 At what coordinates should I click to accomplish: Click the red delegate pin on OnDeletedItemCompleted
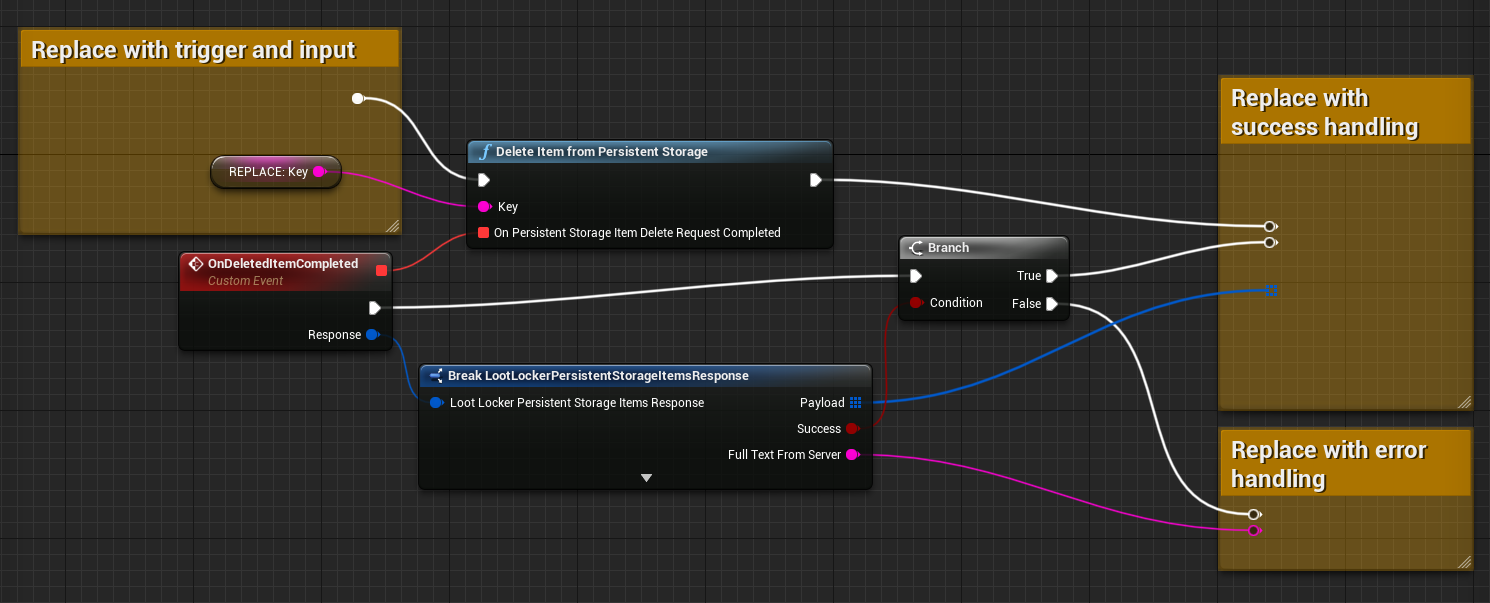tap(381, 269)
